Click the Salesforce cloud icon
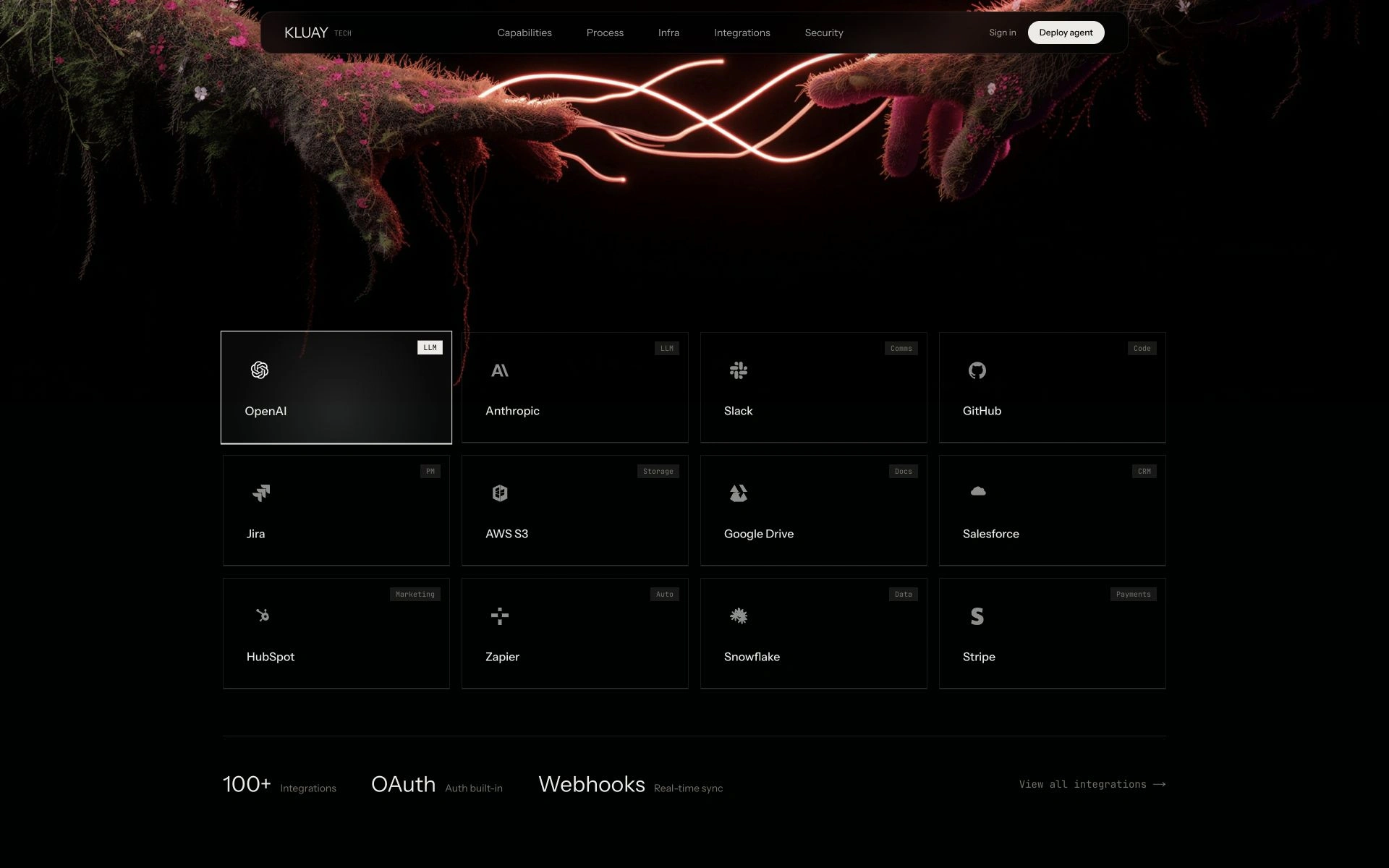This screenshot has width=1389, height=868. 978,491
